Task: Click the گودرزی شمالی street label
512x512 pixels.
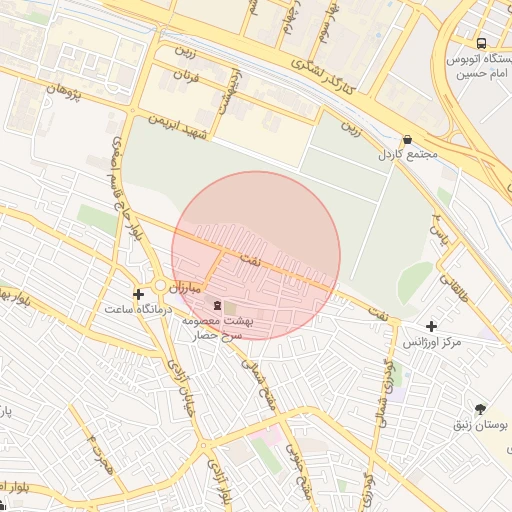Action: coord(385,394)
